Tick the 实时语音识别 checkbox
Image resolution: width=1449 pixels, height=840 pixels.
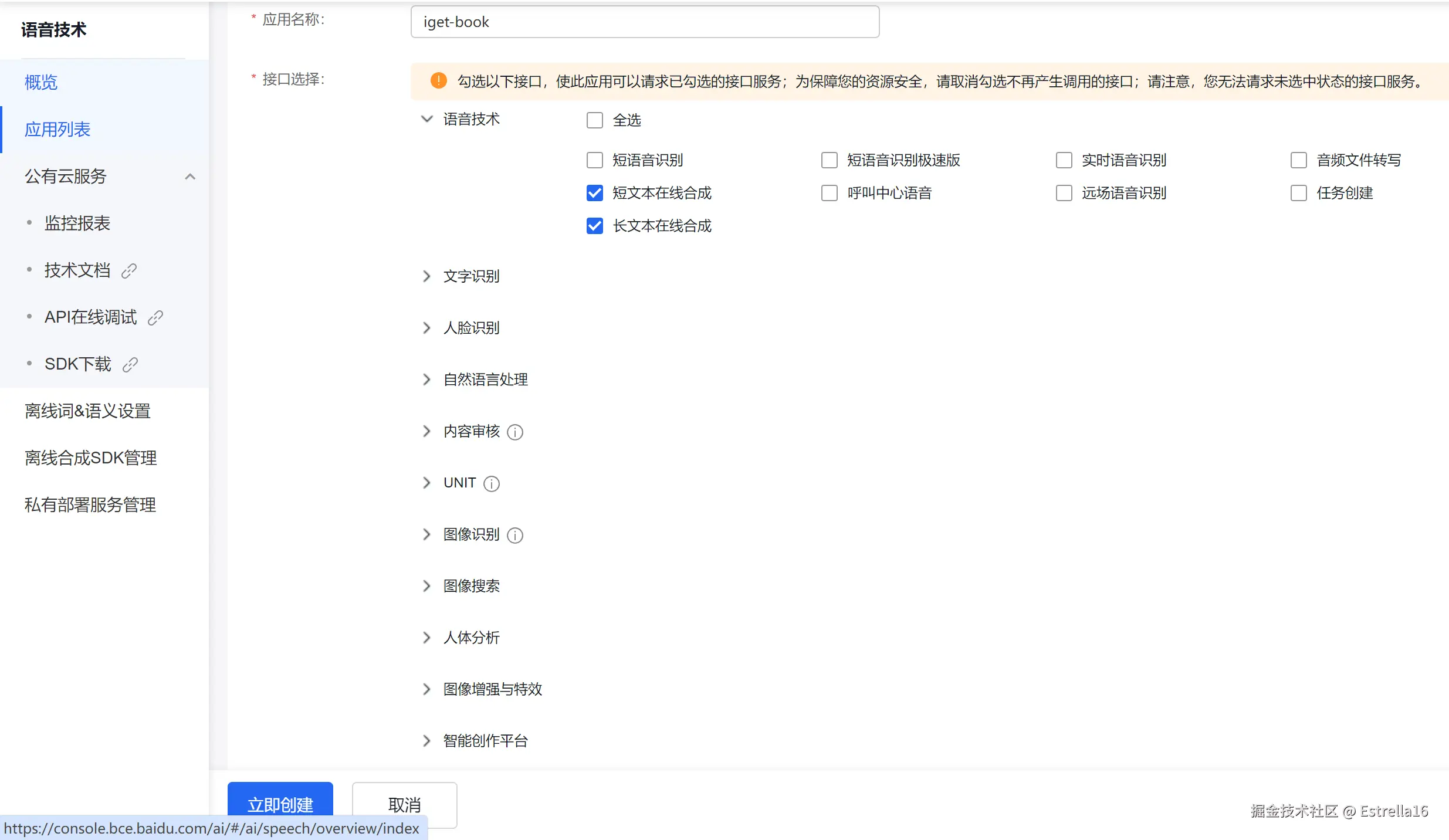coord(1064,160)
